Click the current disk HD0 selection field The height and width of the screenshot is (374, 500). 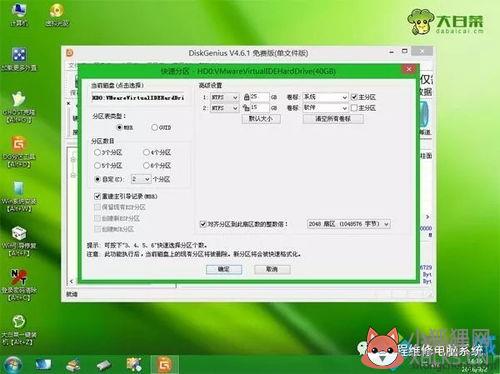click(x=138, y=98)
